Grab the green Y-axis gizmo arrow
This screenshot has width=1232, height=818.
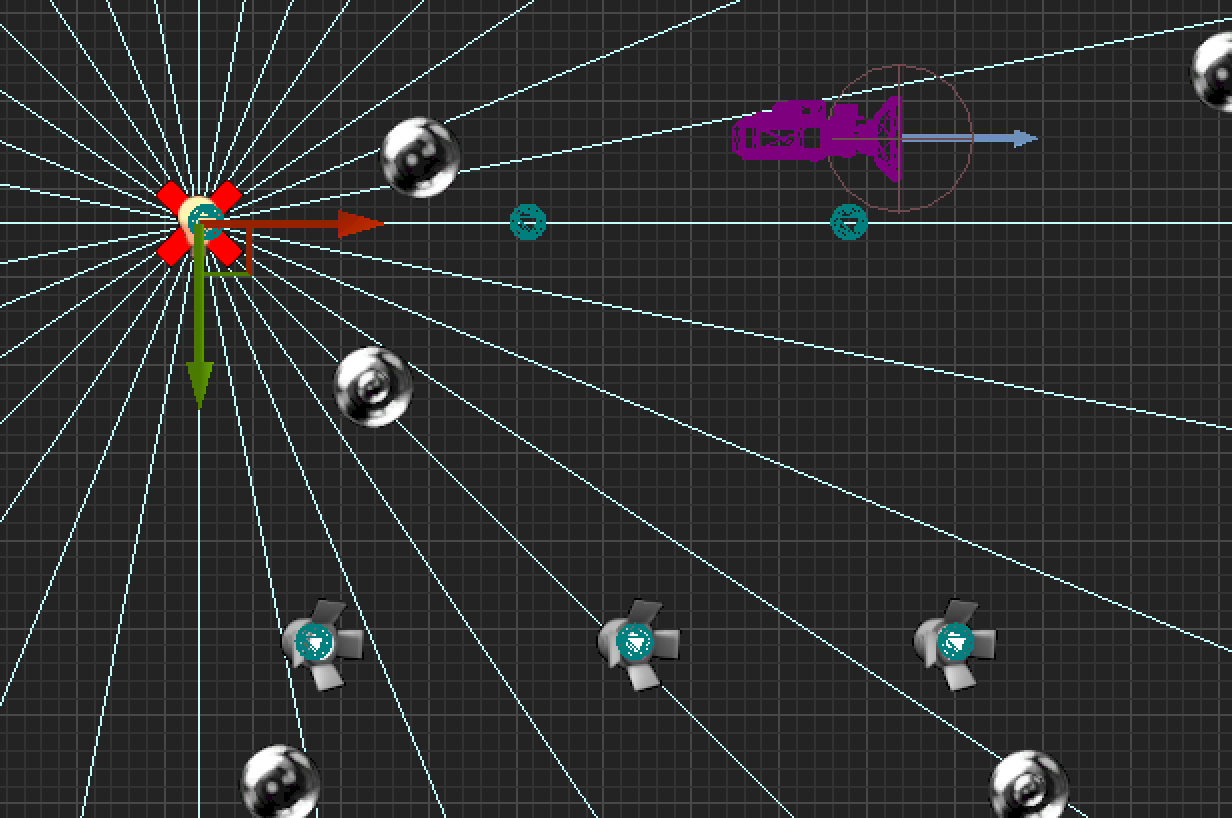click(200, 318)
